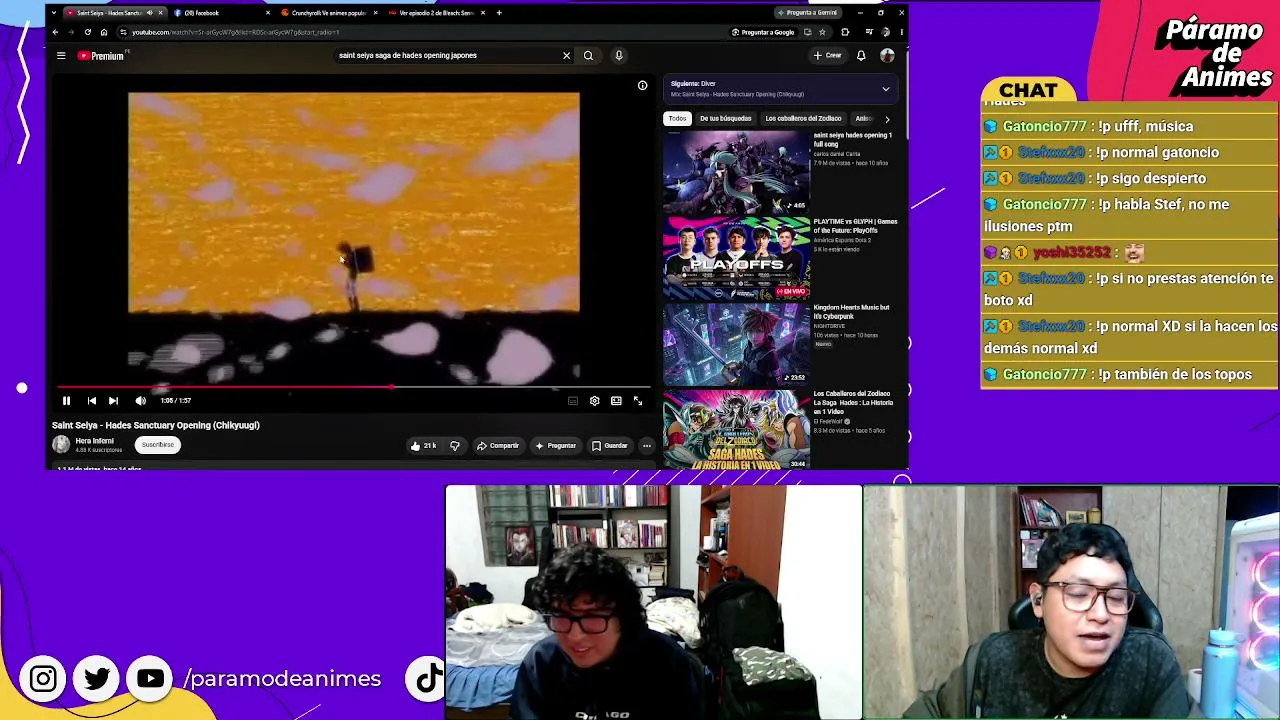
Task: Click Pregunta a Gemini button
Action: [x=806, y=13]
